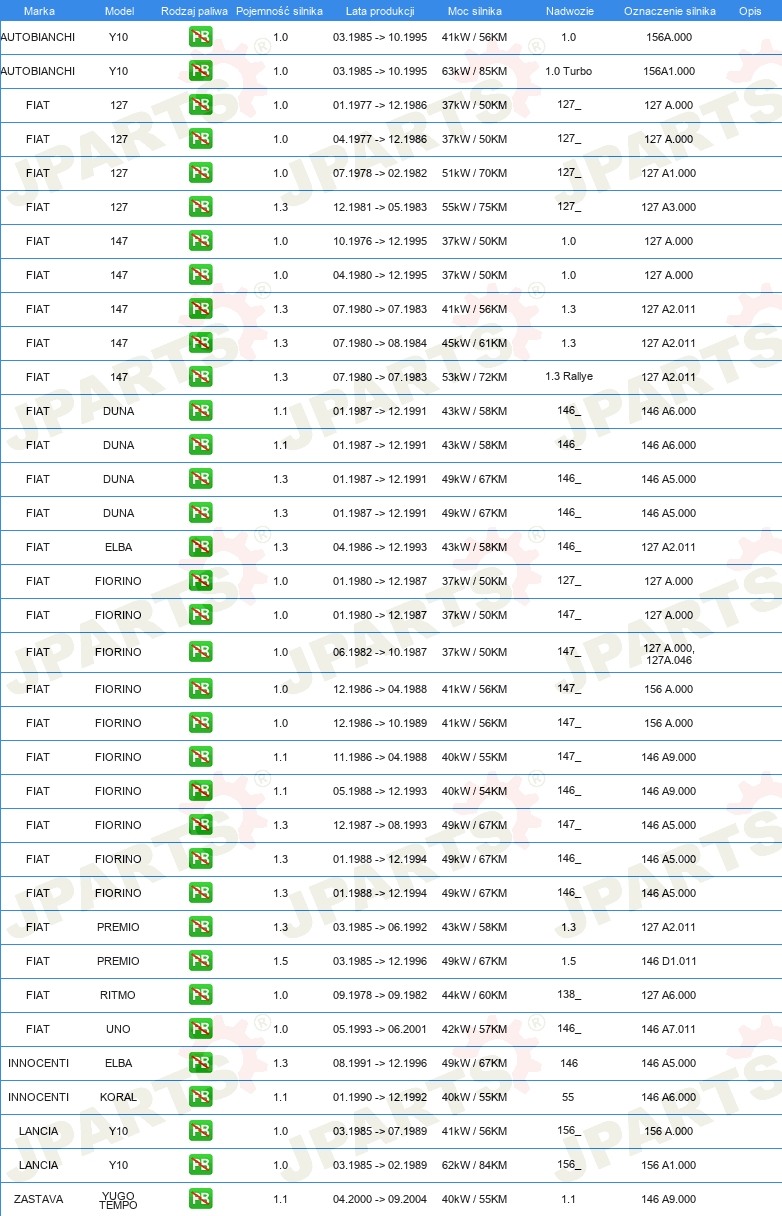The image size is (782, 1216).
Task: Click fuel icon in Fiorino 12.1987 -> 08.1993 row
Action: [x=200, y=825]
